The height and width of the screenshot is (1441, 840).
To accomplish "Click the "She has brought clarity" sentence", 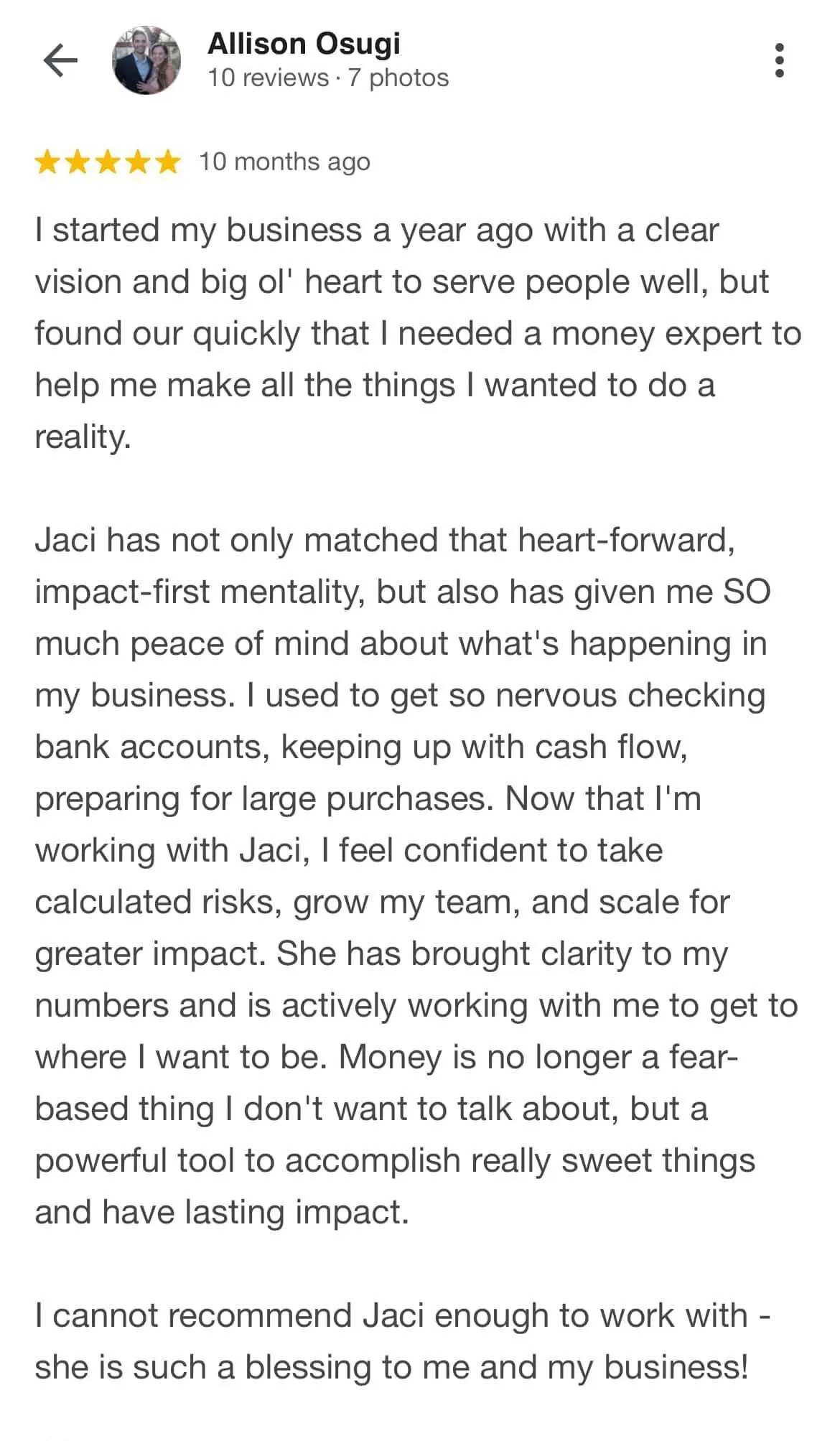I will (503, 954).
